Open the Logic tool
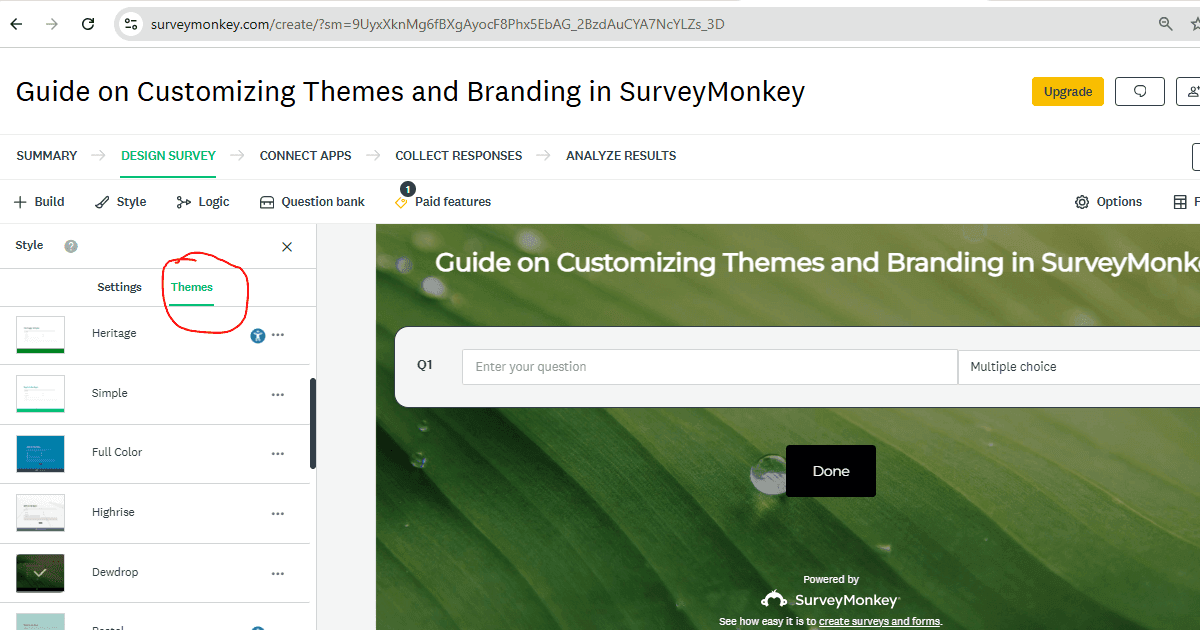1200x630 pixels. (x=203, y=202)
